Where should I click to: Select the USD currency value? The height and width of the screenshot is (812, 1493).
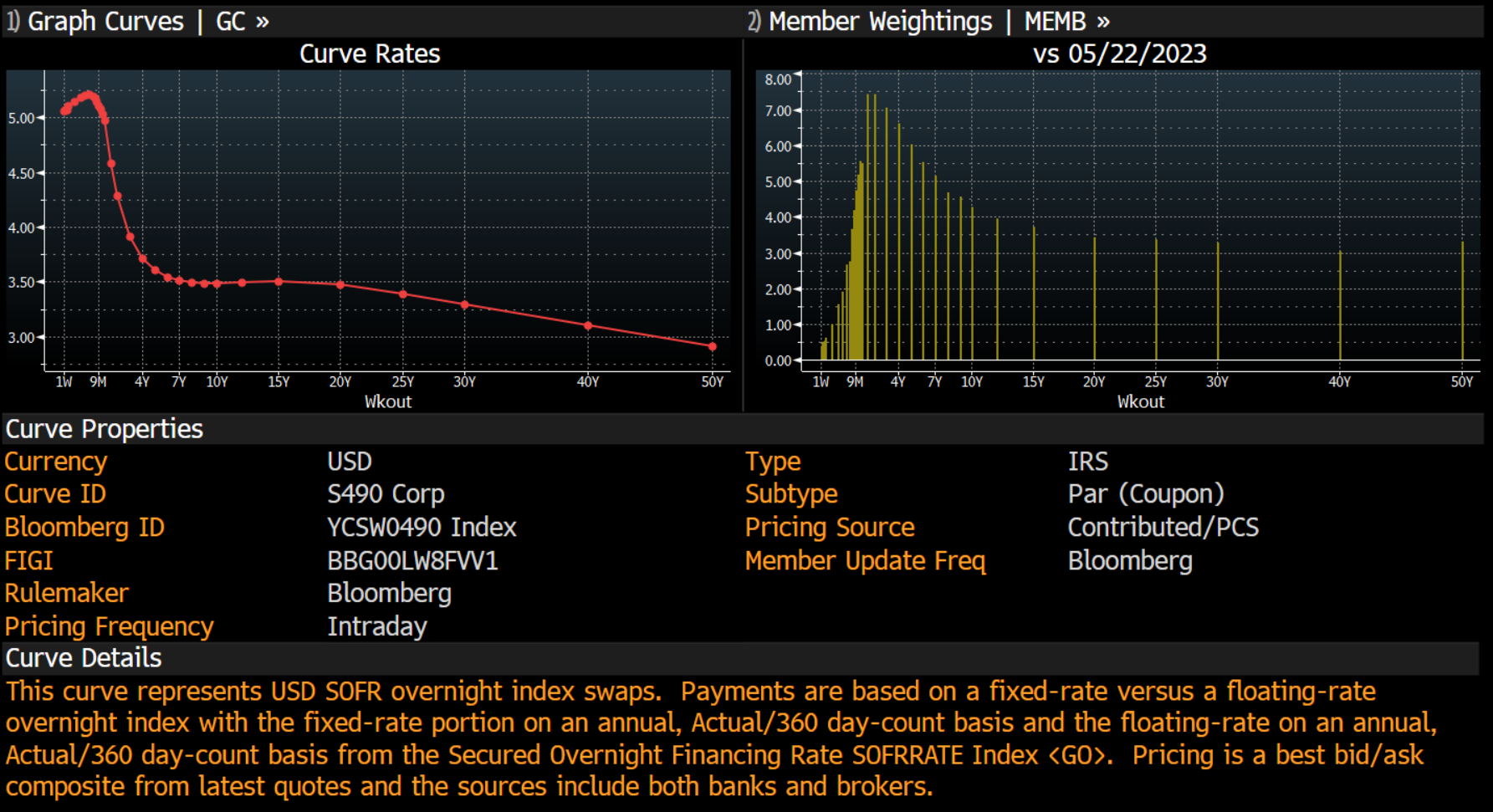point(350,462)
